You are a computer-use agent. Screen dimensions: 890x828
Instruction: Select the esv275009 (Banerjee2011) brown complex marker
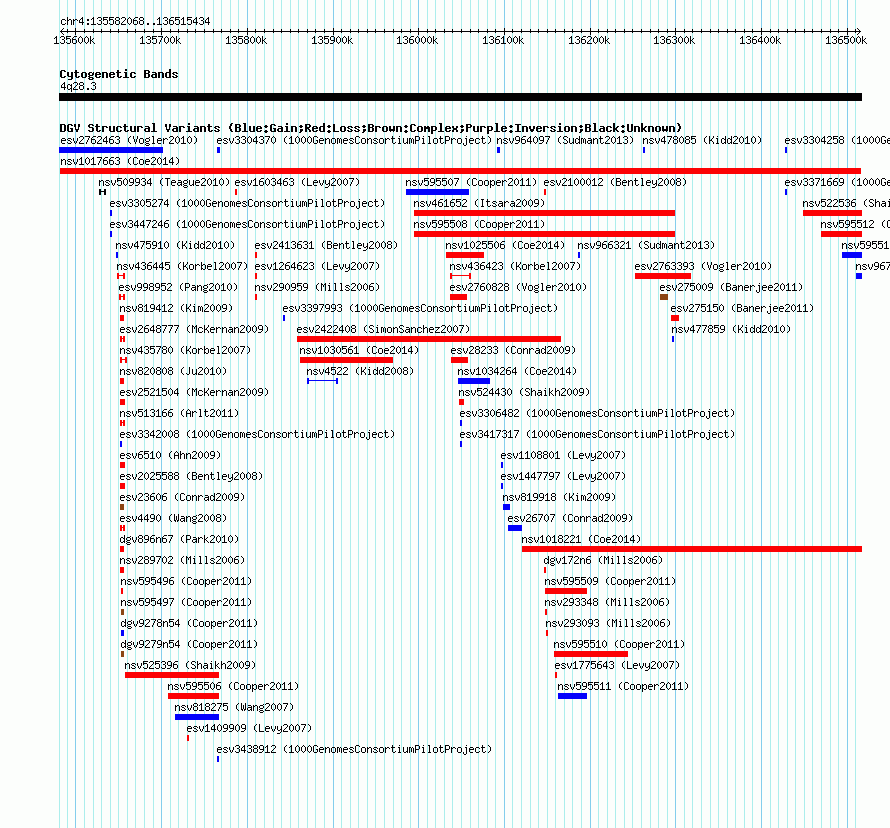664,297
